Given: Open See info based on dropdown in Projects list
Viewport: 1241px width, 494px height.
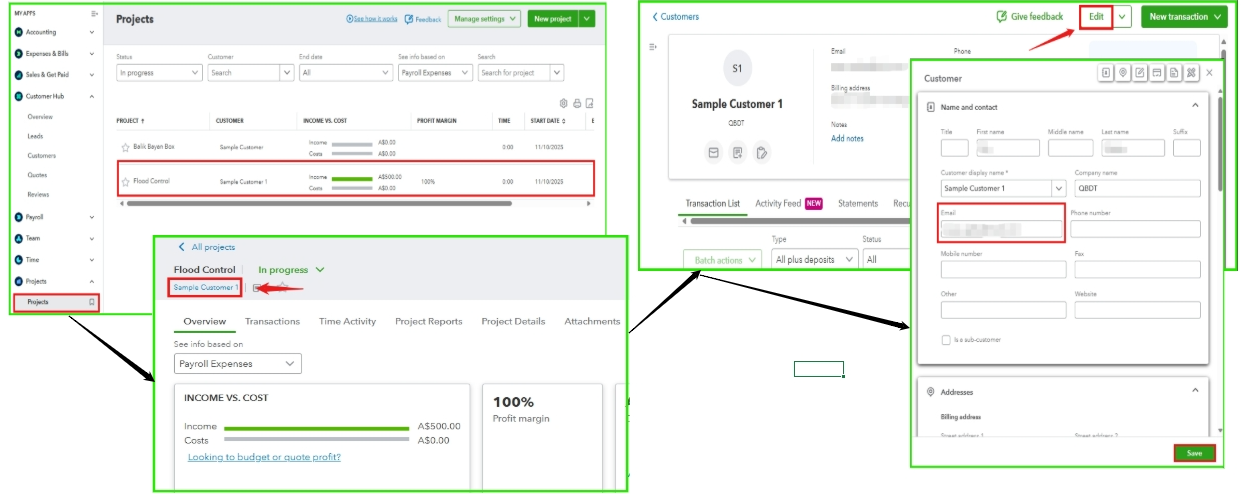Looking at the screenshot, I should tap(437, 73).
